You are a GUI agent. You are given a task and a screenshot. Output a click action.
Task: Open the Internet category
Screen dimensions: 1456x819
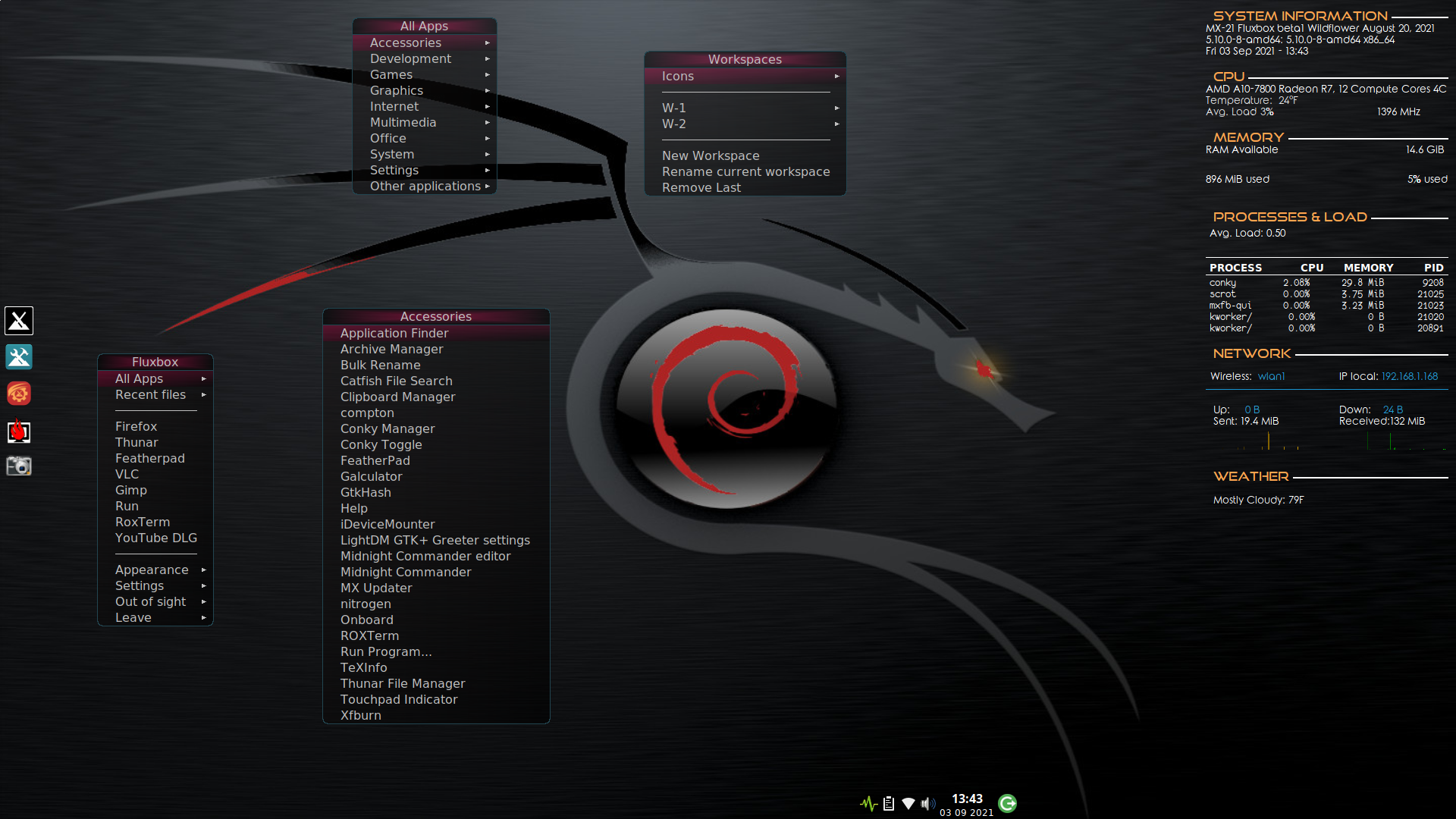point(425,106)
